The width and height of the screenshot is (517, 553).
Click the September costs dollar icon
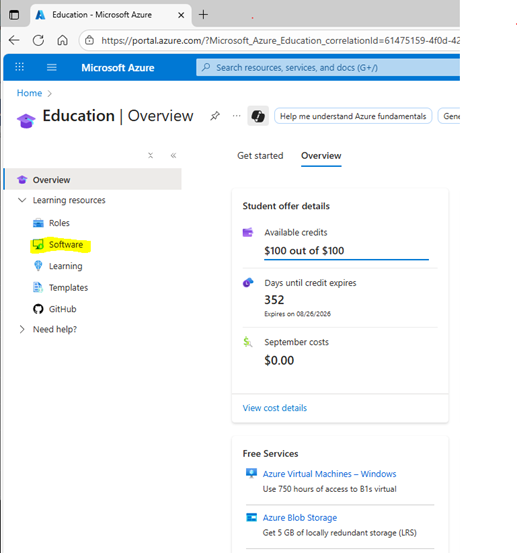tap(248, 342)
